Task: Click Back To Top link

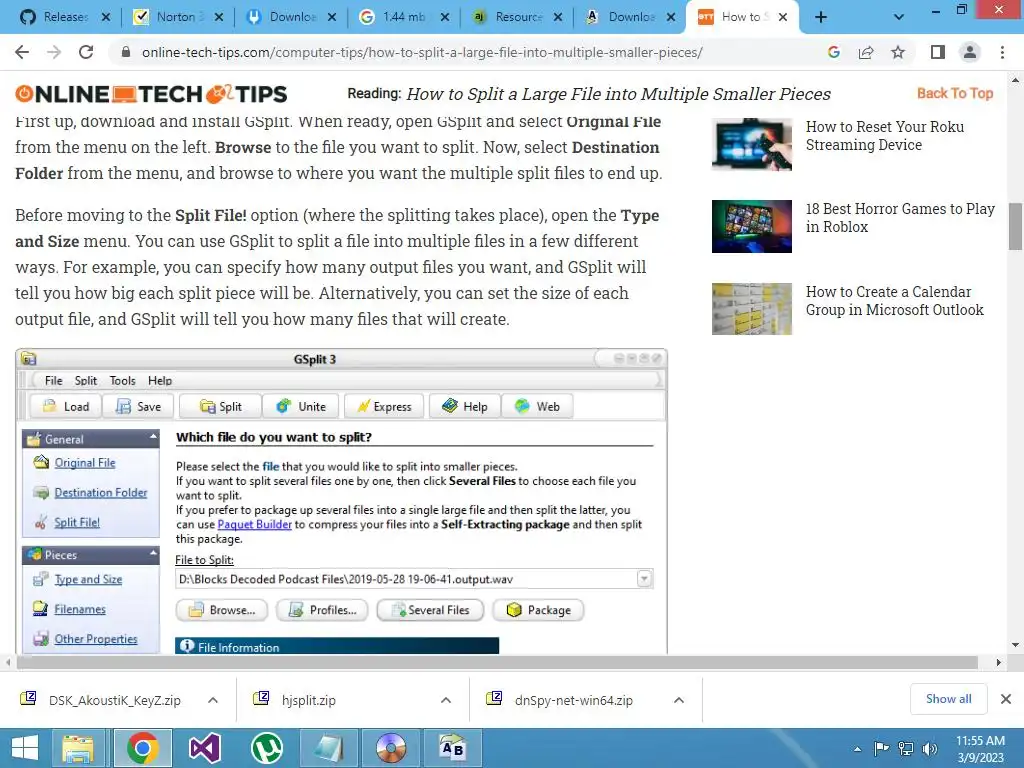Action: pos(955,93)
